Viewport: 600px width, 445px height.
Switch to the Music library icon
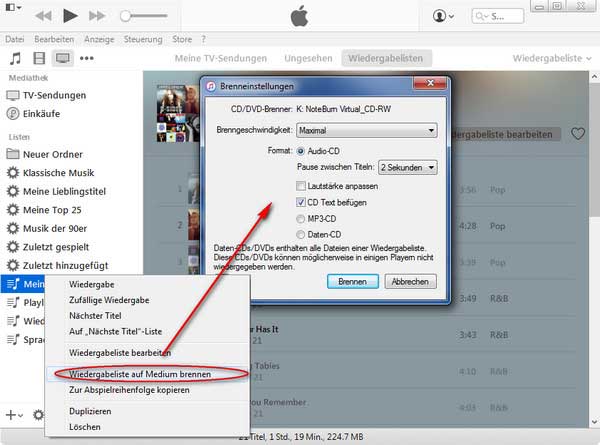coord(15,58)
